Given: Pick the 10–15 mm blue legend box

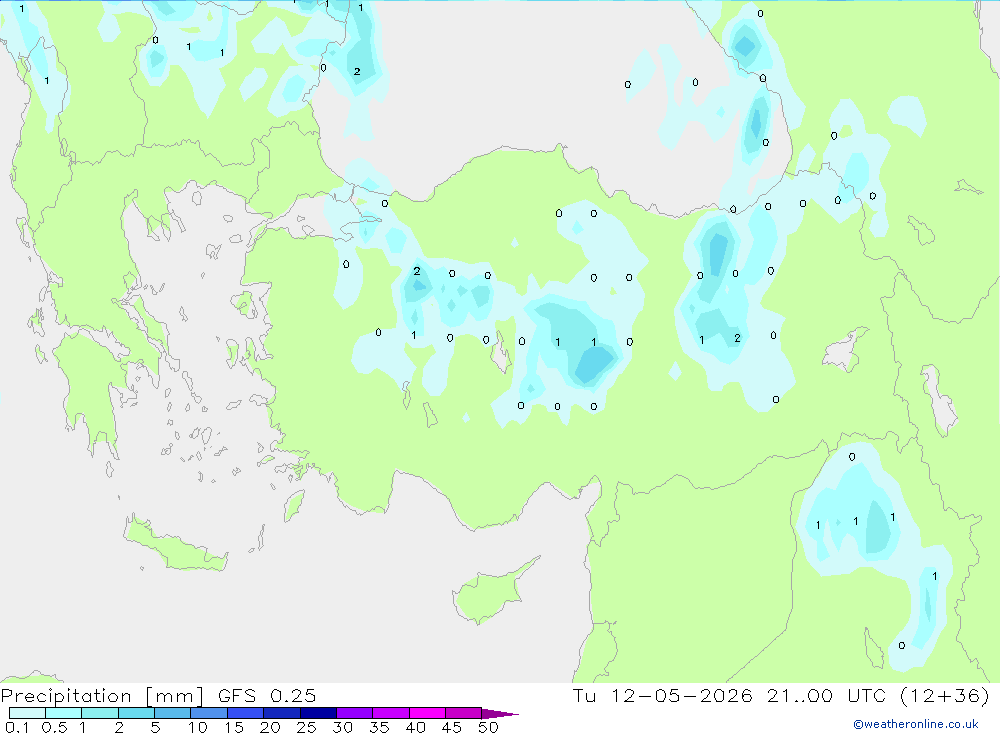Looking at the screenshot, I should 209,713.
